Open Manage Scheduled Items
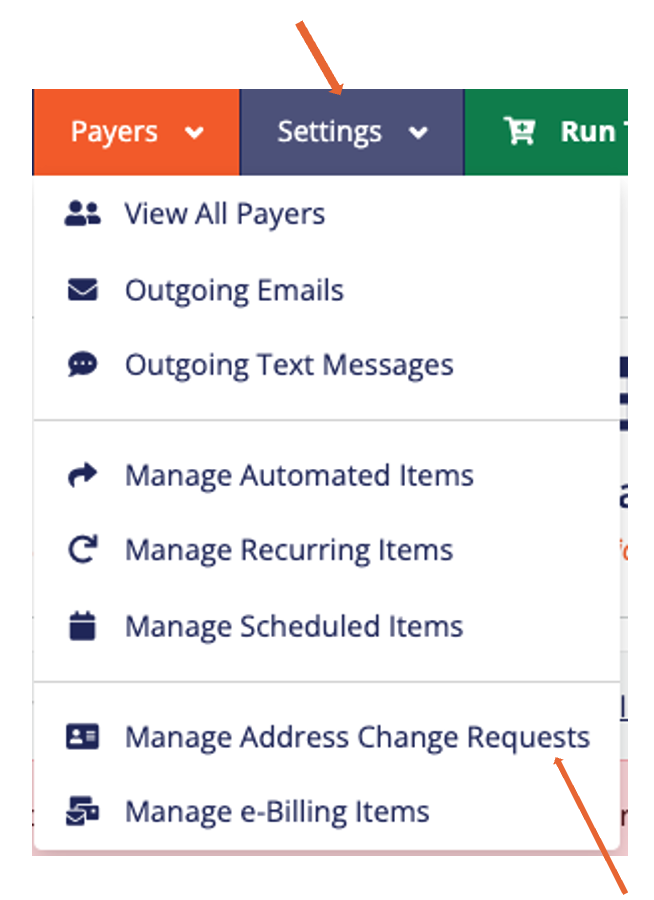The height and width of the screenshot is (900, 654). point(294,626)
